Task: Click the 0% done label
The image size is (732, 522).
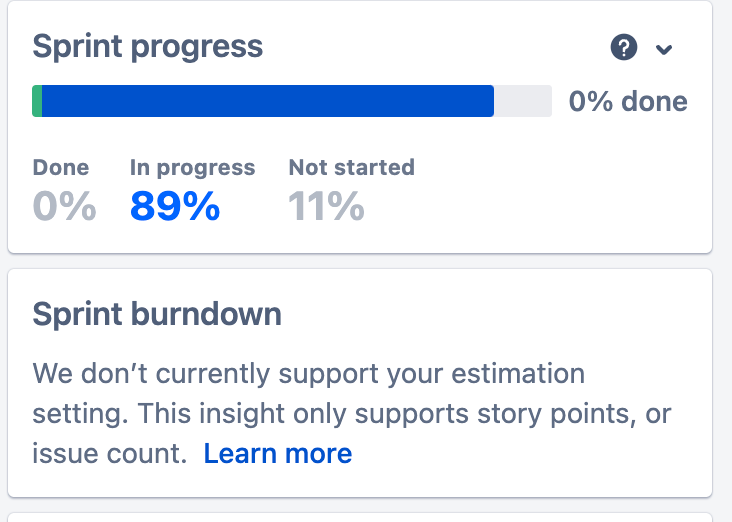Action: click(x=628, y=101)
